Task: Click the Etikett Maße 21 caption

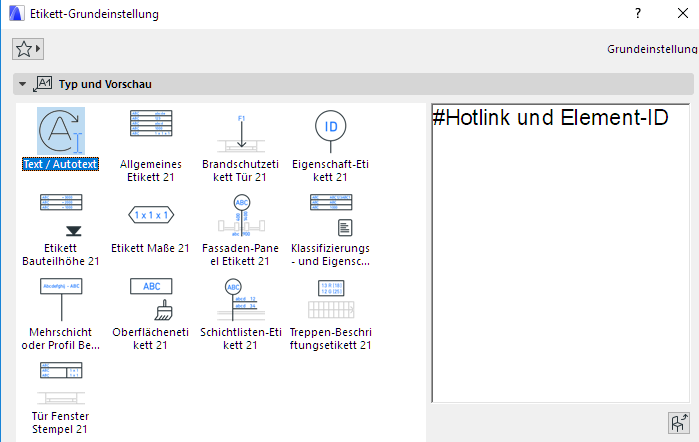Action: coord(150,248)
